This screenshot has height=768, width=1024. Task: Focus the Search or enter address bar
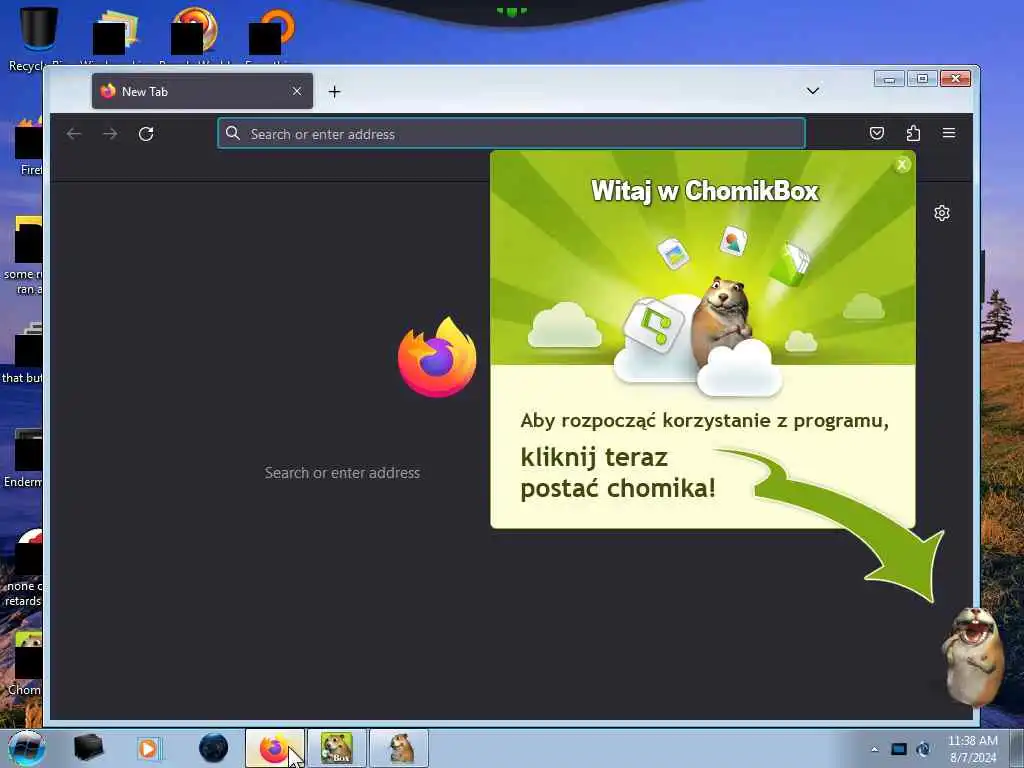pos(511,134)
